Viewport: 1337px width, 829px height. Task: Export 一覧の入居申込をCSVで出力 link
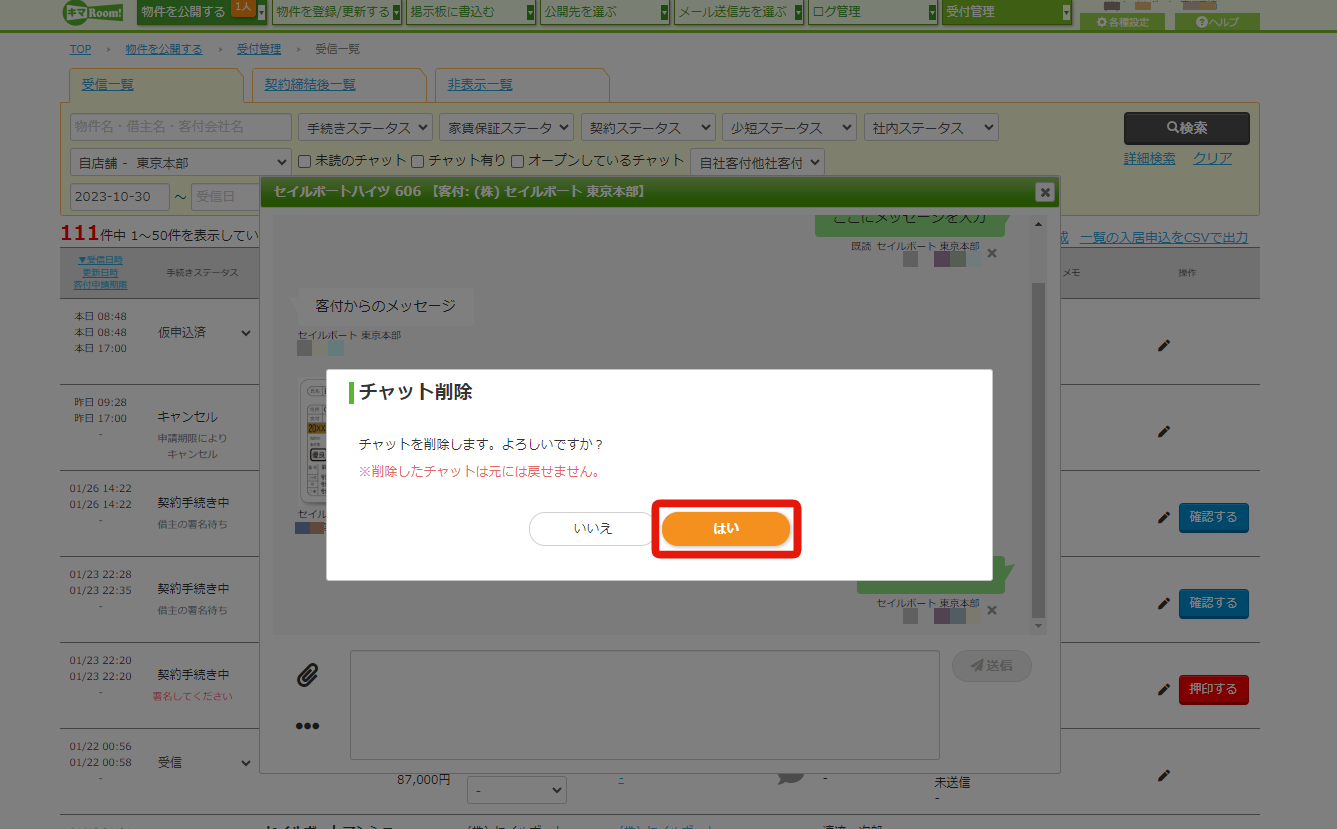click(1164, 237)
